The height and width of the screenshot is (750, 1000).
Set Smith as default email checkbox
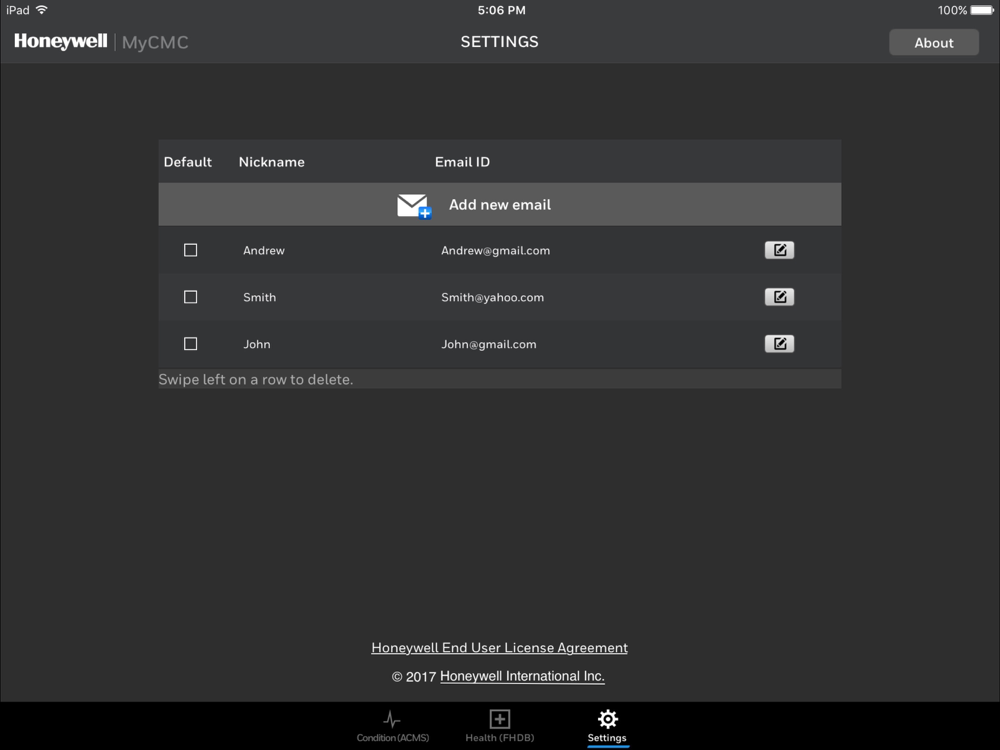(x=190, y=297)
